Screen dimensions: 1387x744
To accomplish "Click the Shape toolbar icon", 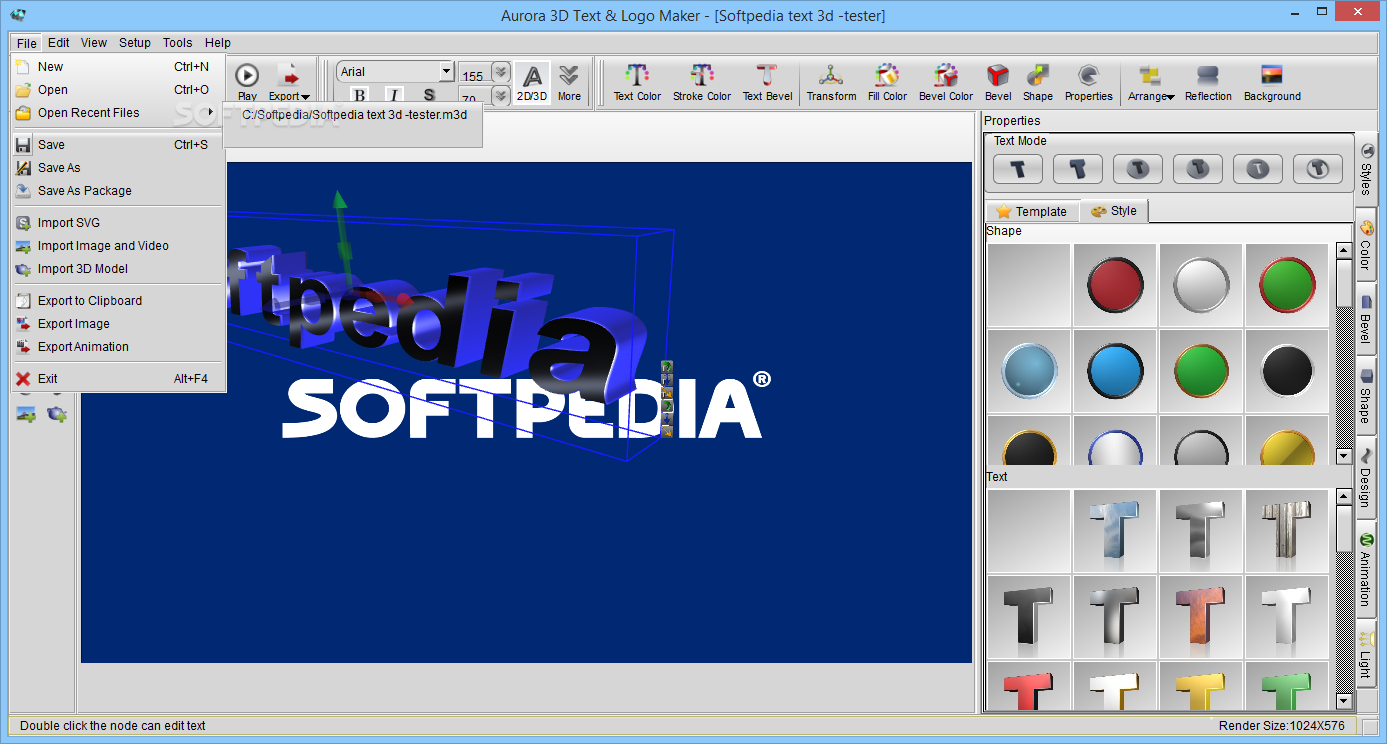I will click(1037, 82).
